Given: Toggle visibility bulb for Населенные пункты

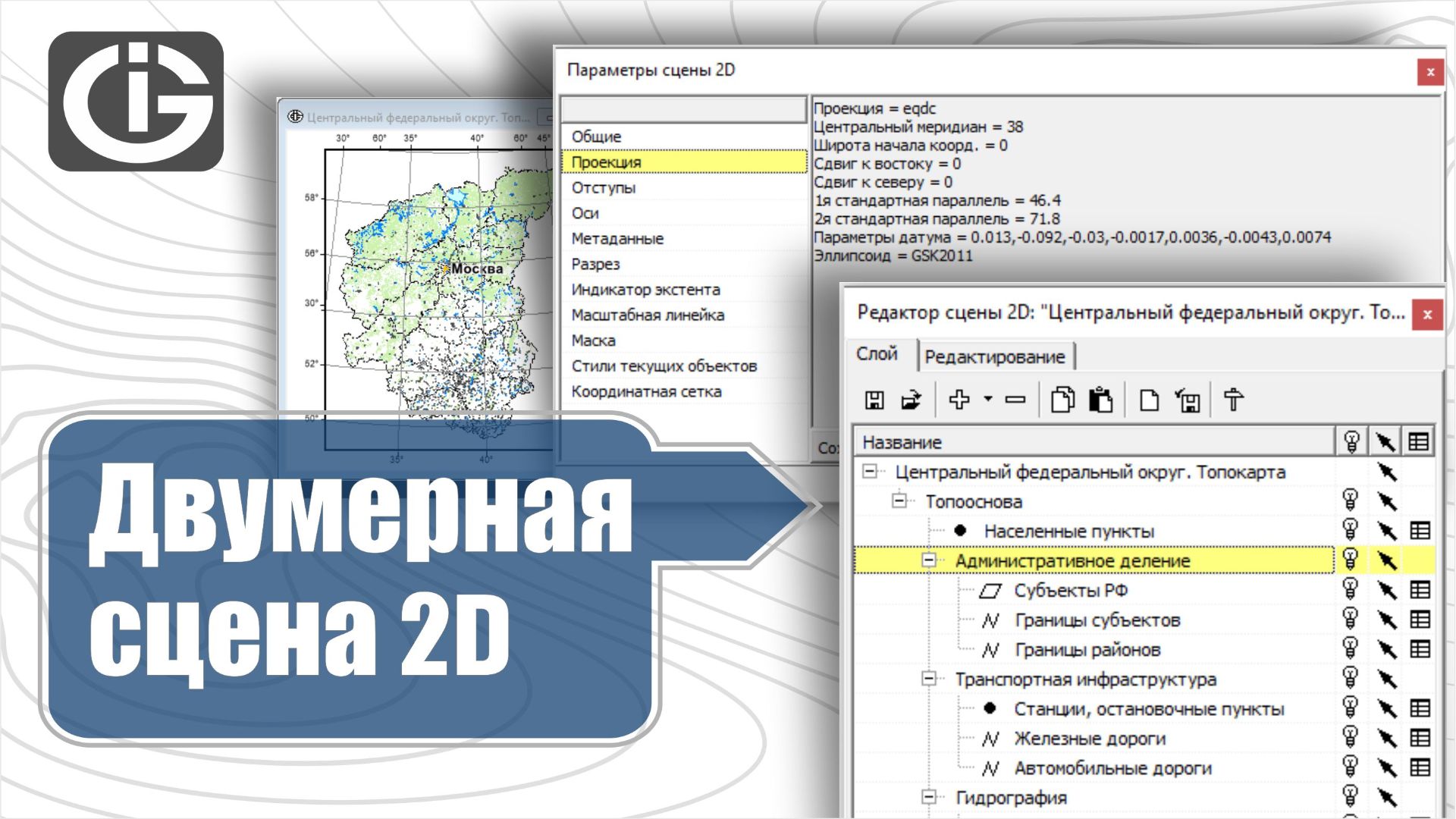Looking at the screenshot, I should (1351, 530).
